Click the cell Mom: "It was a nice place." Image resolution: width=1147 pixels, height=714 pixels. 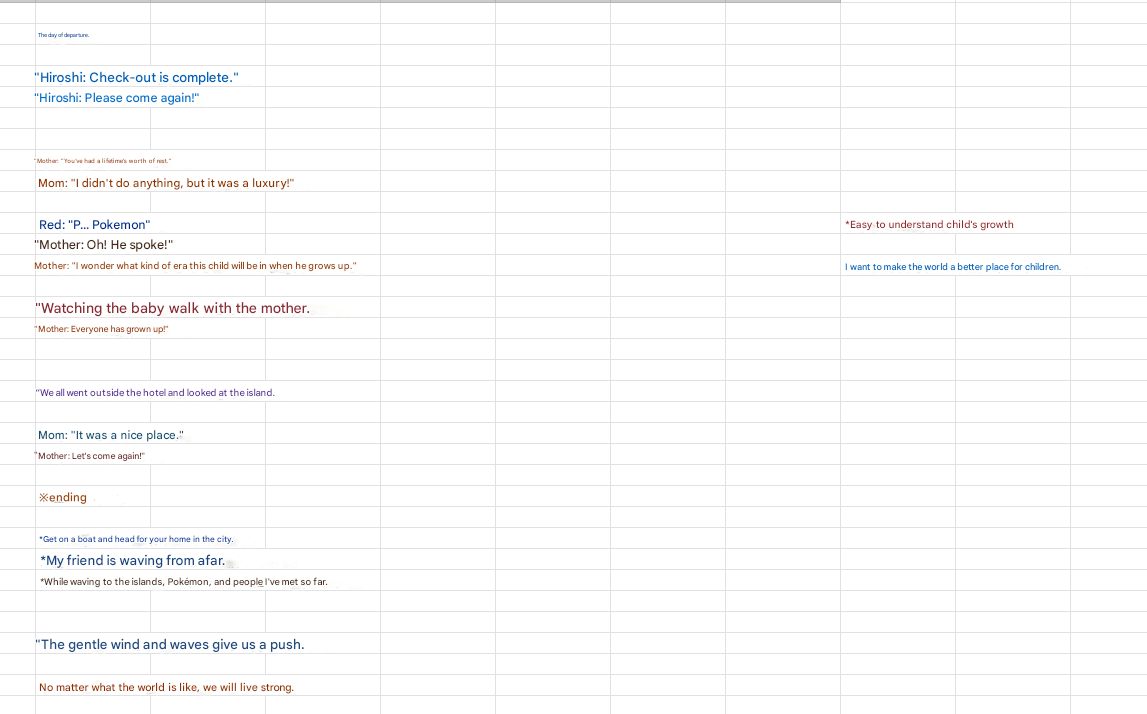point(110,435)
